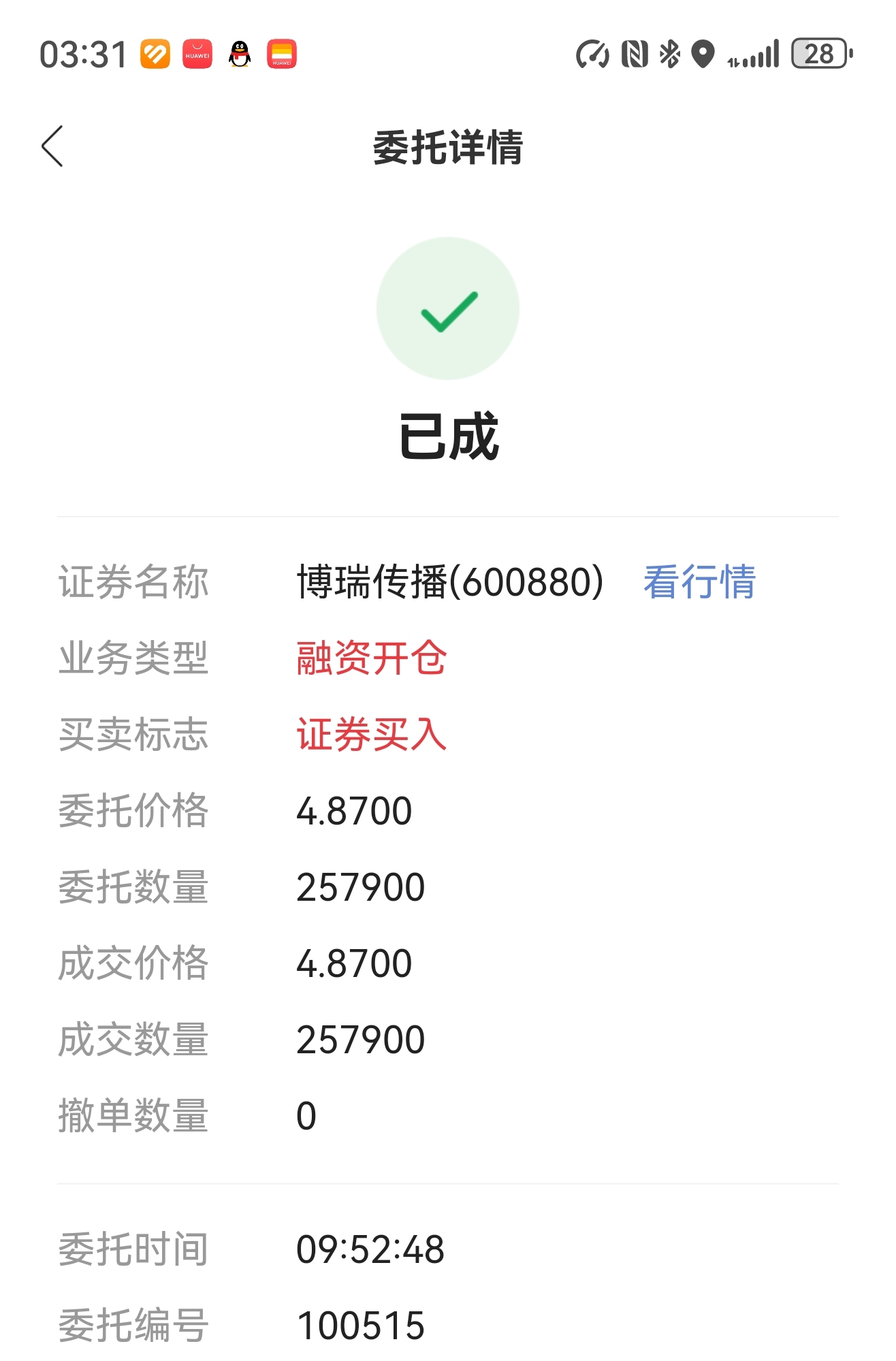Tap the QQ penguin notification icon

tap(240, 54)
